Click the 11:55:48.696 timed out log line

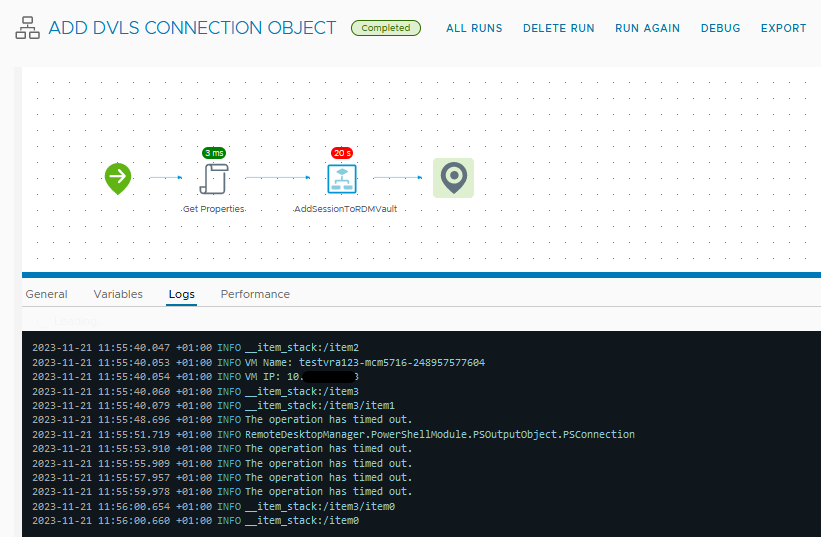click(x=222, y=420)
